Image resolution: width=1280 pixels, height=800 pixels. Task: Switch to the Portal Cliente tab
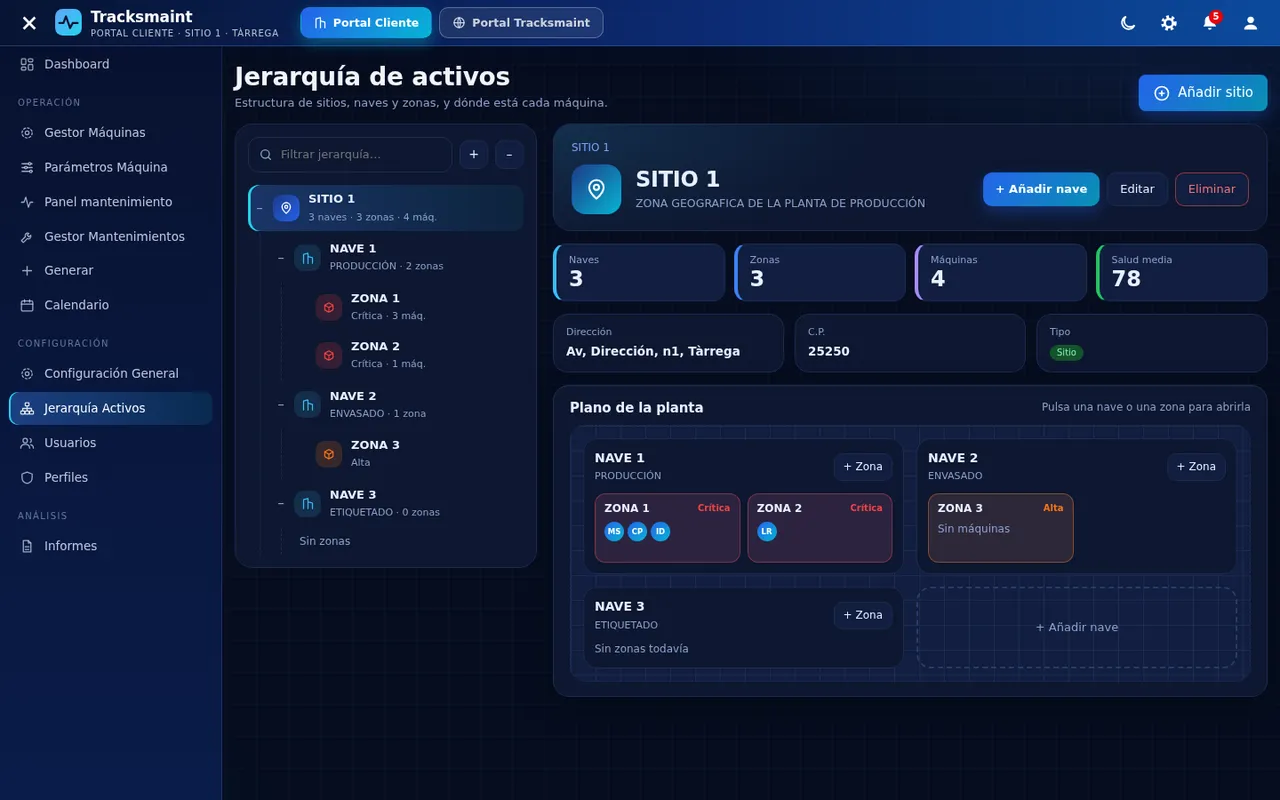coord(366,23)
